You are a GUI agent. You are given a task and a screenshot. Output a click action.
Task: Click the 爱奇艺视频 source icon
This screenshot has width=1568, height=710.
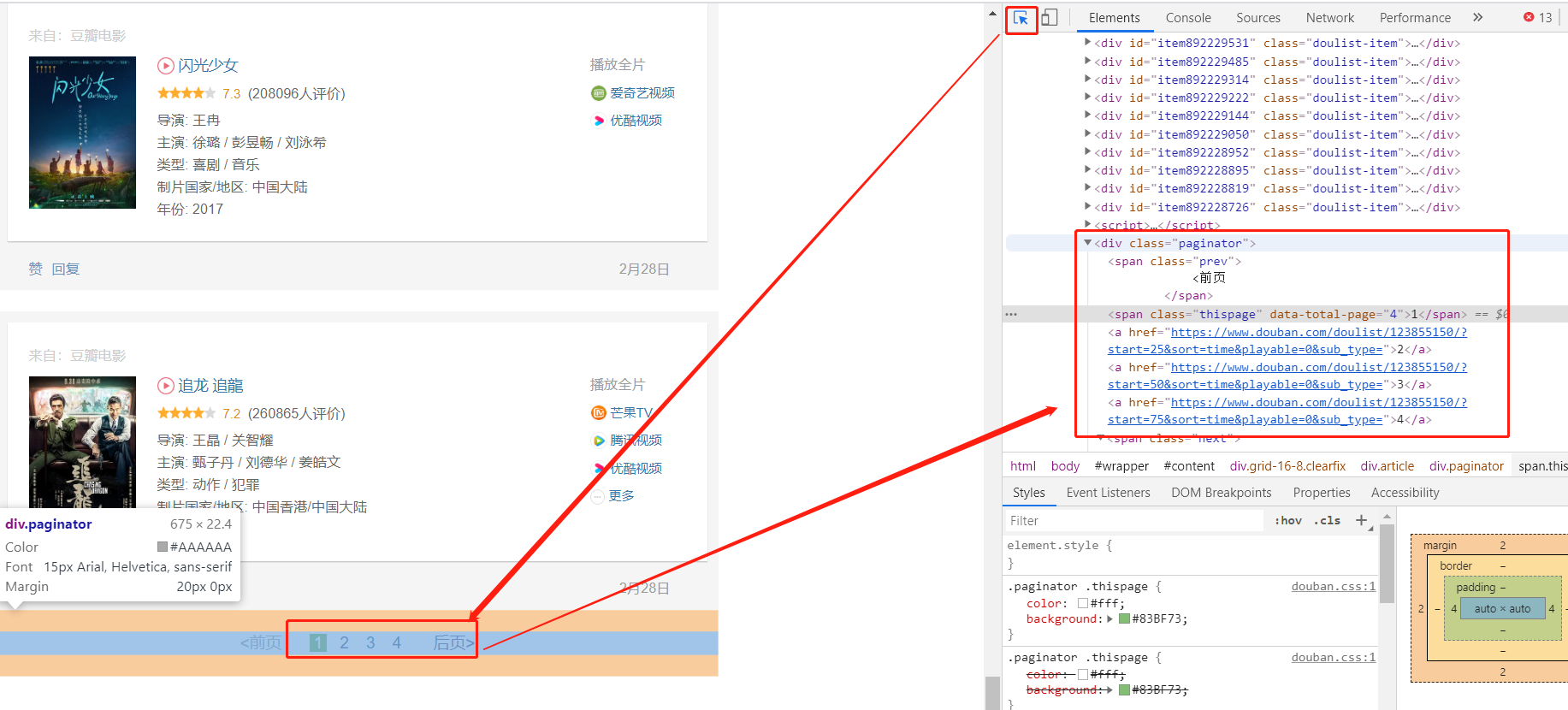599,93
